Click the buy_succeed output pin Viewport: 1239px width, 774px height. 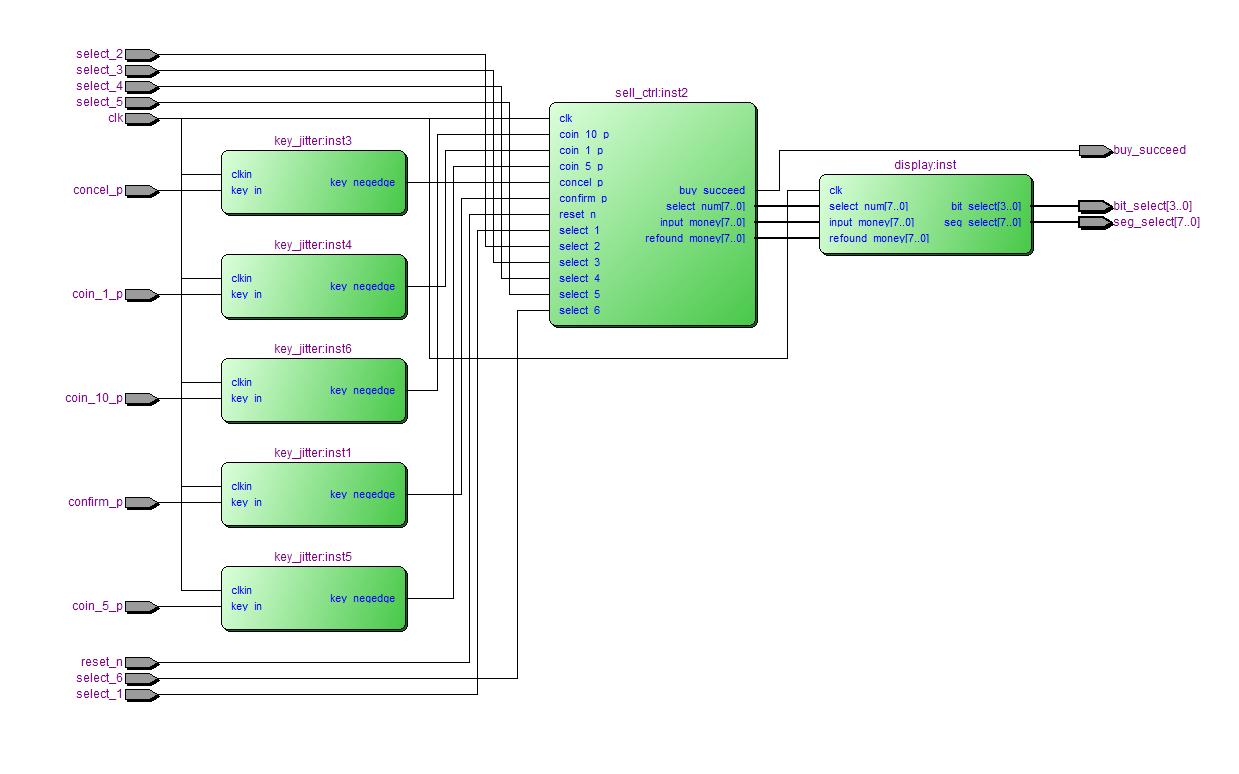coord(1095,150)
